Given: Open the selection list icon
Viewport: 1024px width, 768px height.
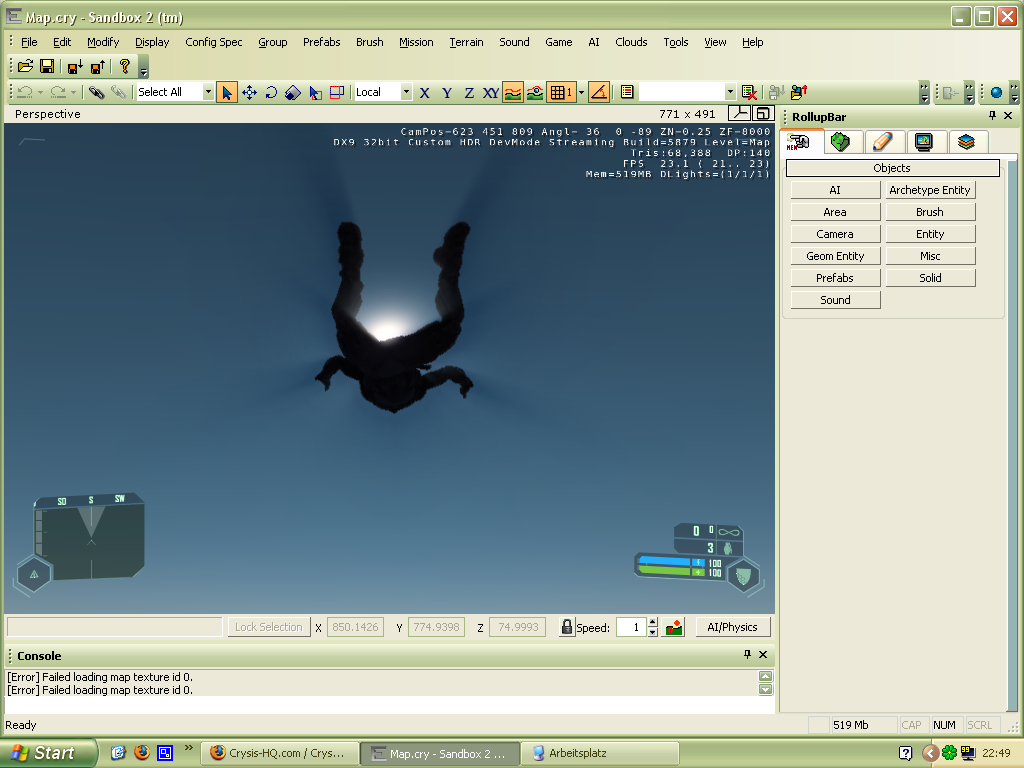Looking at the screenshot, I should pos(627,92).
